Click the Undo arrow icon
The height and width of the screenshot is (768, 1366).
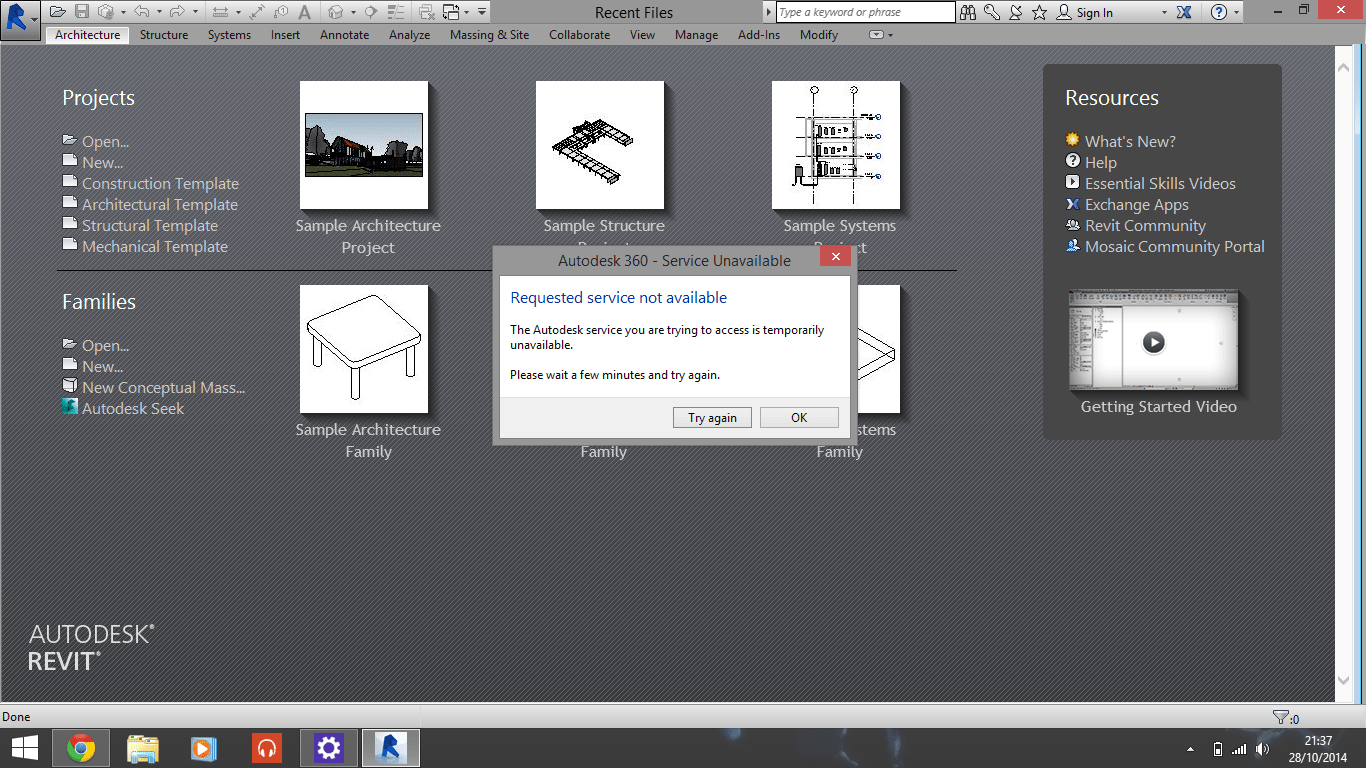coord(142,12)
